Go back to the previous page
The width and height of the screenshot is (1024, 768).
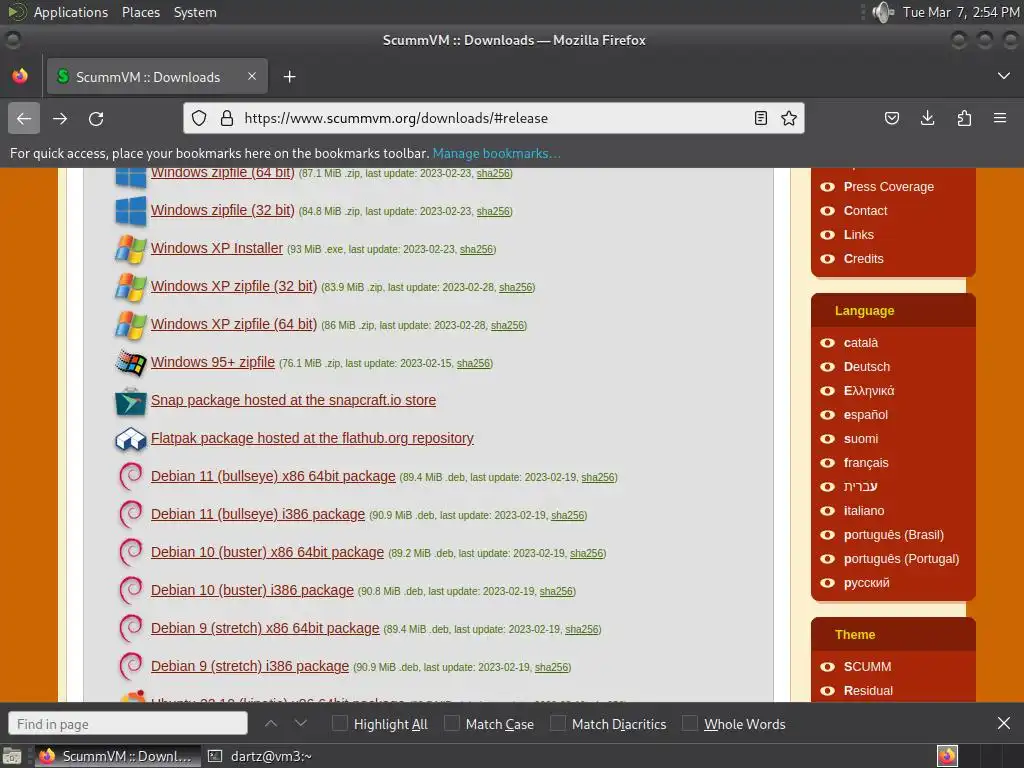[x=24, y=118]
